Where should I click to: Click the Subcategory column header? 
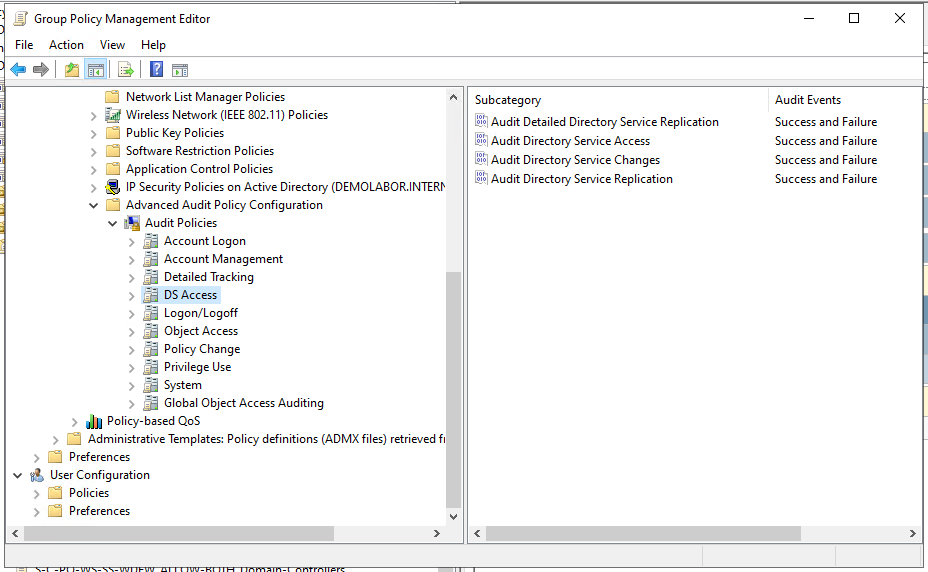507,100
